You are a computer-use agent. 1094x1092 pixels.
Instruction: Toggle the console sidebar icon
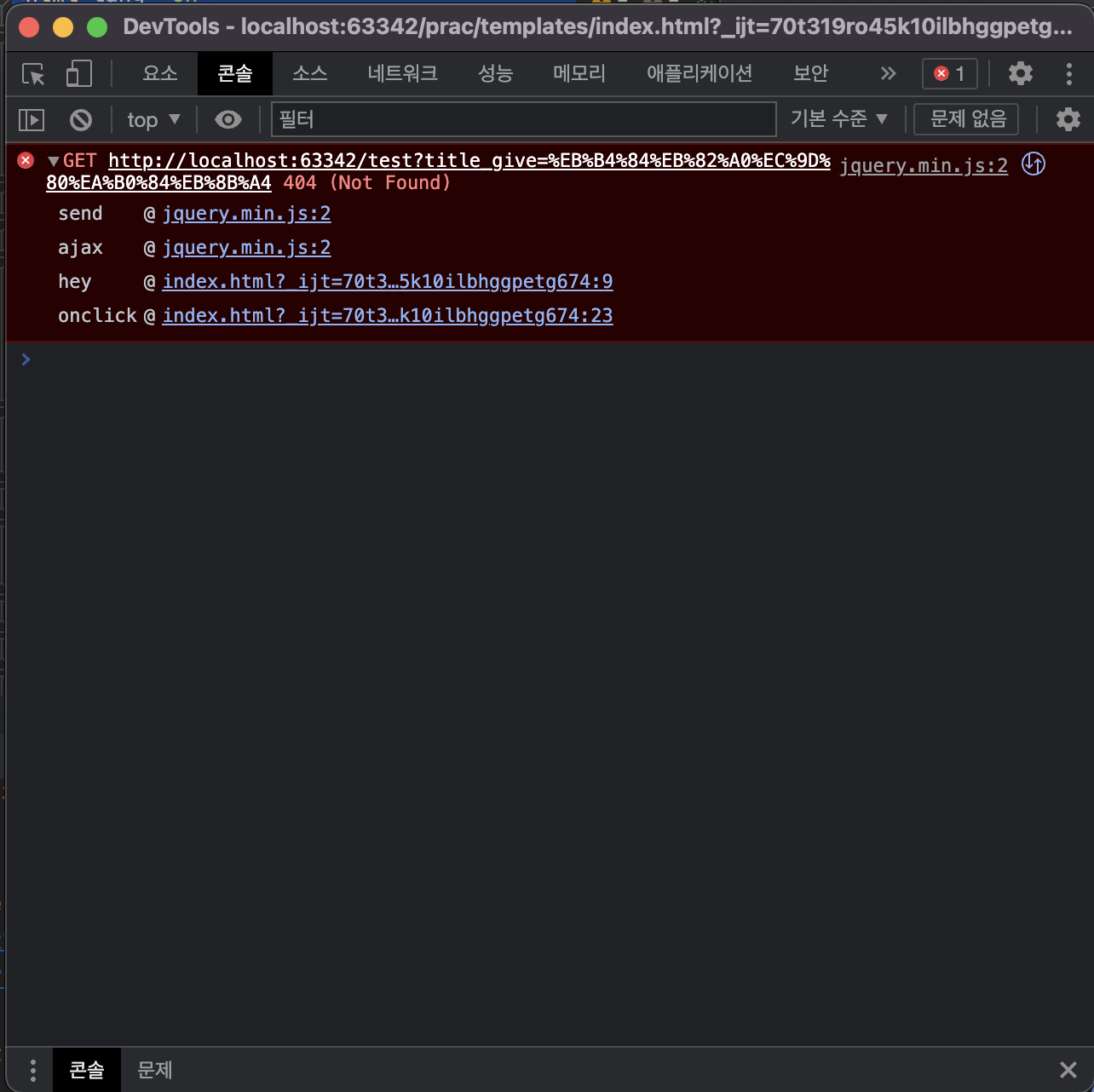tap(32, 120)
